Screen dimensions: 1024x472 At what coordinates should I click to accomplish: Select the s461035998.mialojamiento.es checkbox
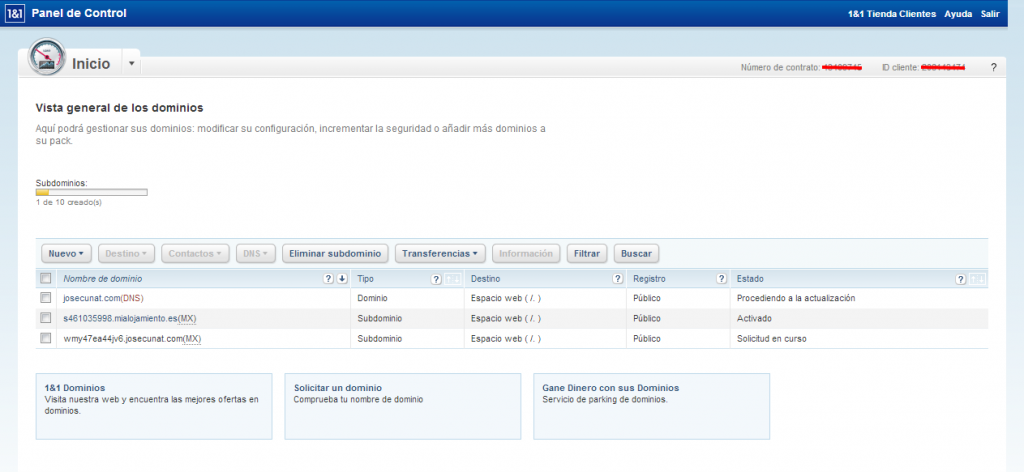(45, 318)
